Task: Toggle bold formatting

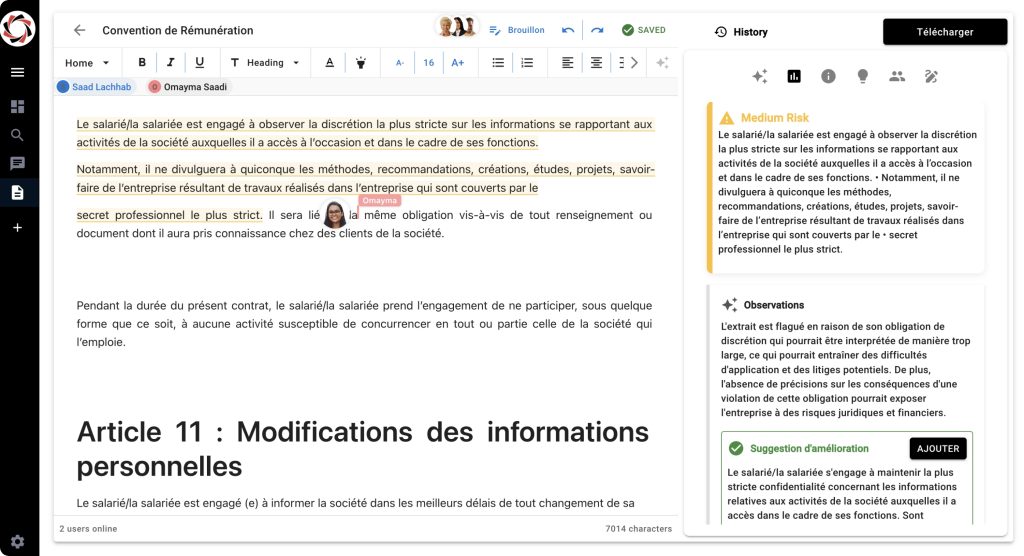Action: (x=142, y=62)
